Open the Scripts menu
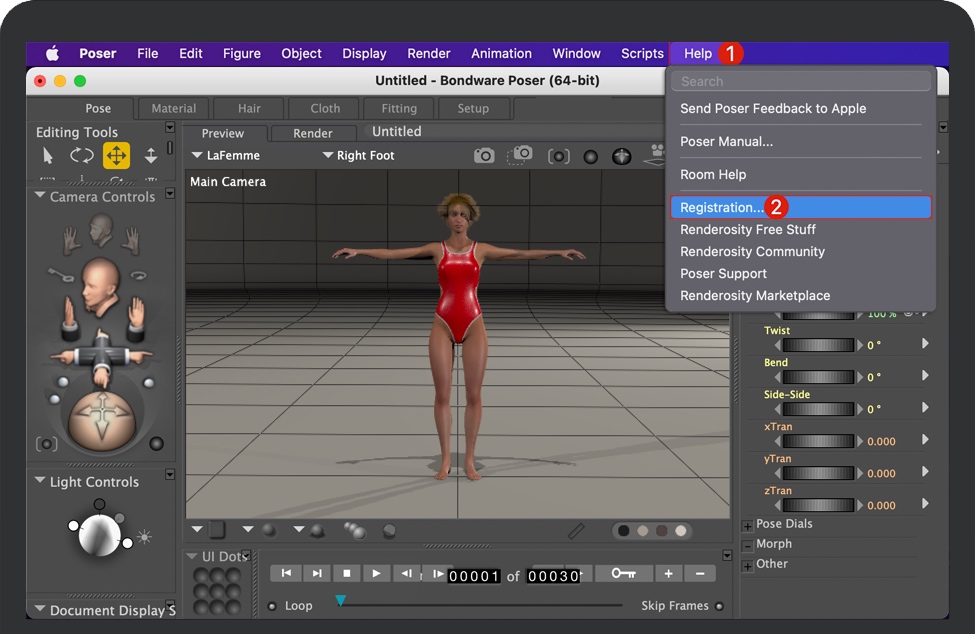Image resolution: width=975 pixels, height=634 pixels. coord(642,53)
